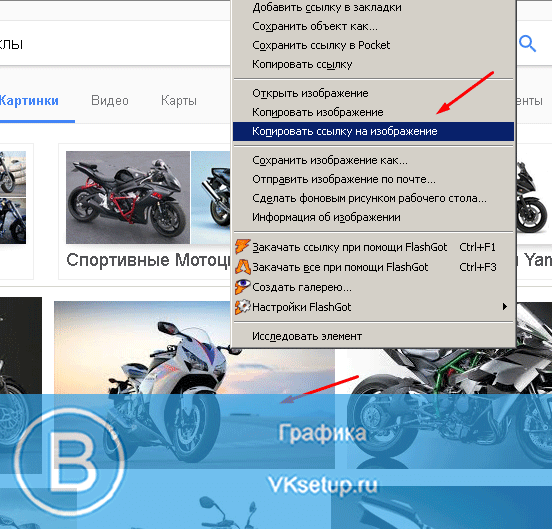Choose Сохранить ссылку в Pocket
The width and height of the screenshot is (552, 529).
374,45
